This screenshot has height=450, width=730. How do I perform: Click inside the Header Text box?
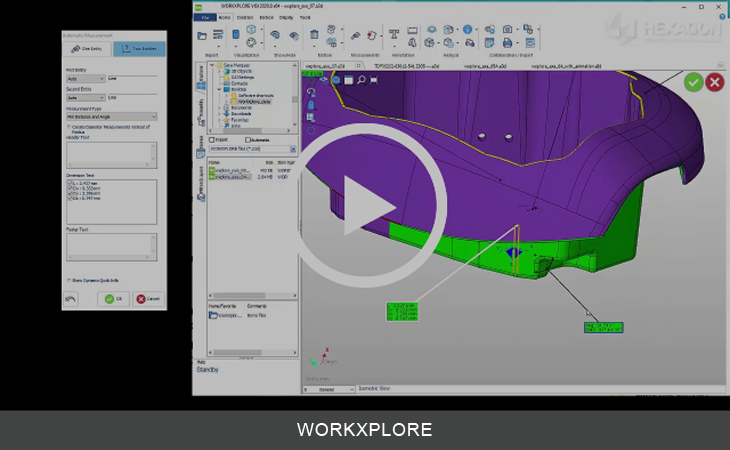coord(112,155)
